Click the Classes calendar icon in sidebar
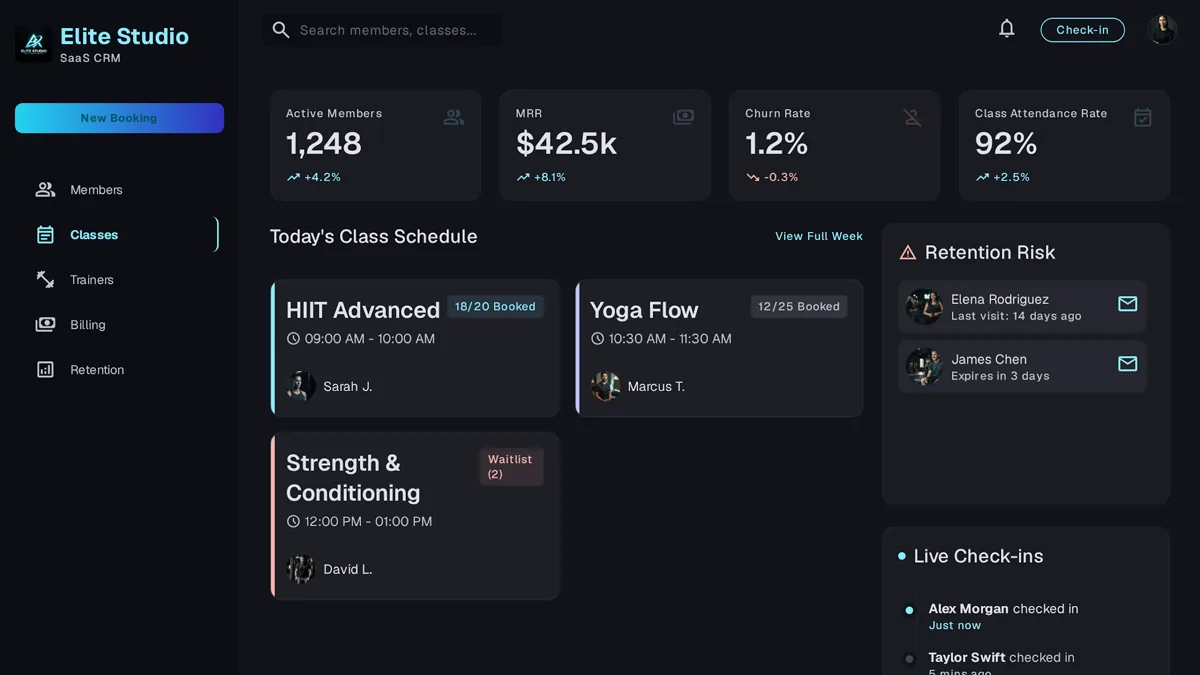Screen dimensions: 1200x675 [45, 235]
